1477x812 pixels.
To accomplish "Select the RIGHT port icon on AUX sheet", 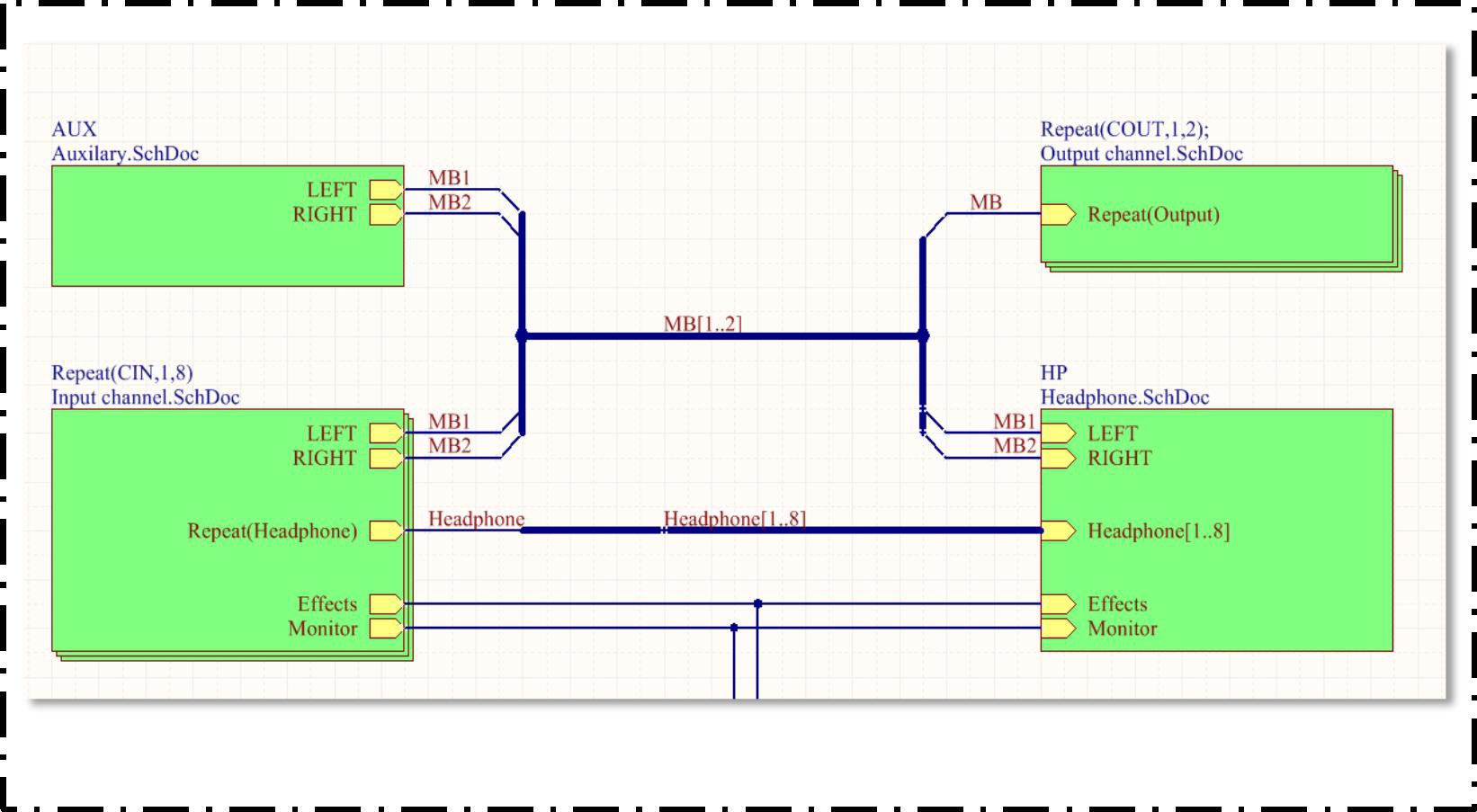I will (x=386, y=215).
